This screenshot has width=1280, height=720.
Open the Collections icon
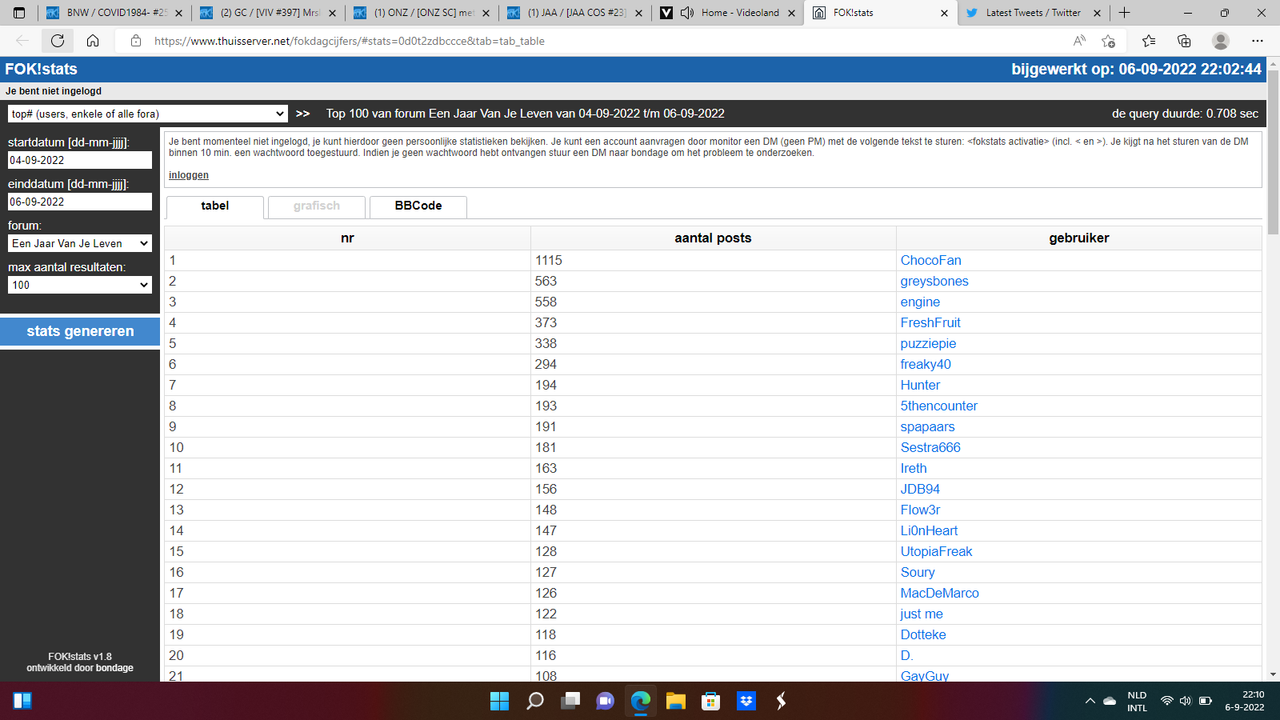1184,41
